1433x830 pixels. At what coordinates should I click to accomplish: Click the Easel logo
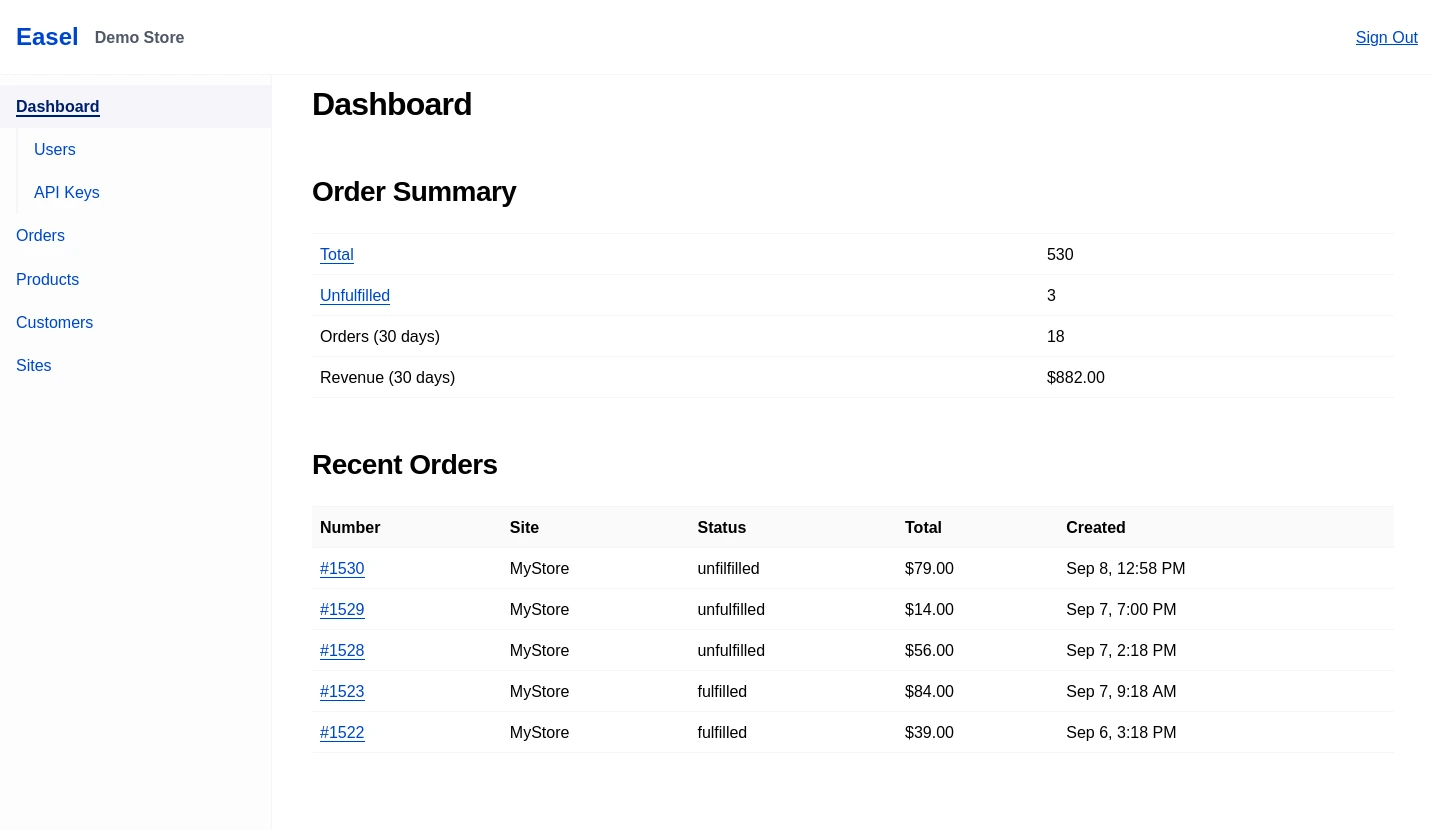click(47, 37)
